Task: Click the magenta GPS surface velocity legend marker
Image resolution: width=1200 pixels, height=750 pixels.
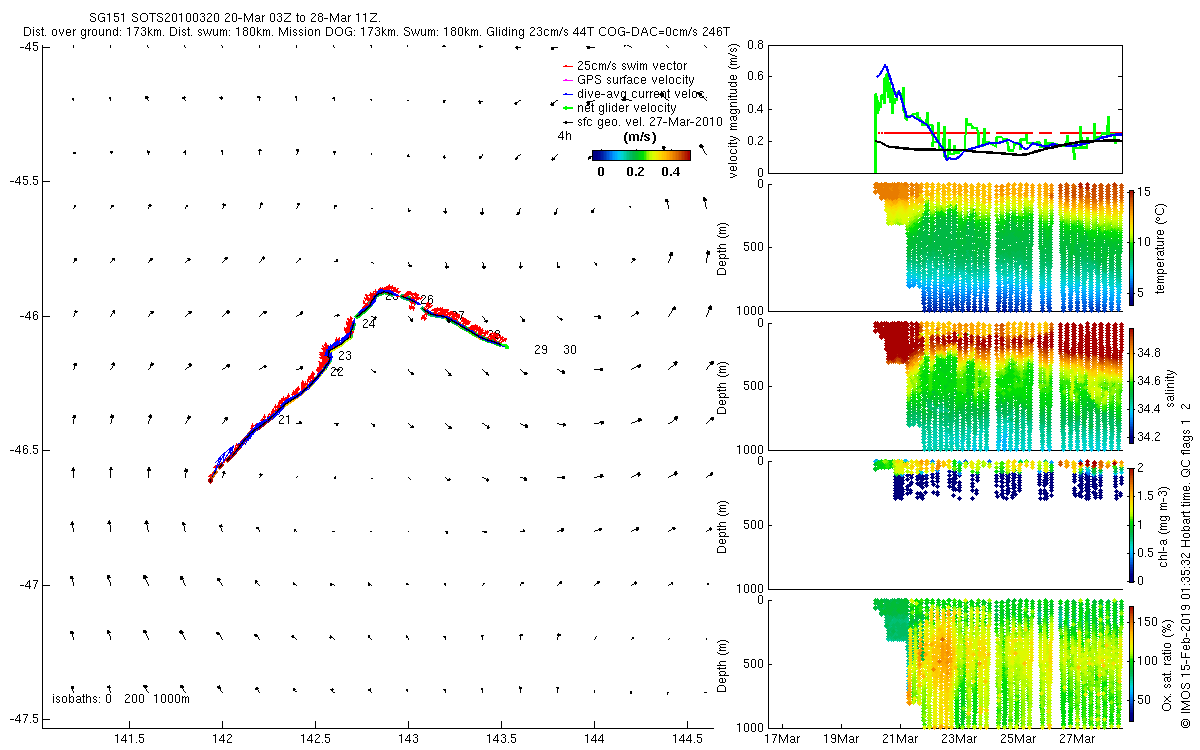Action: coord(567,80)
